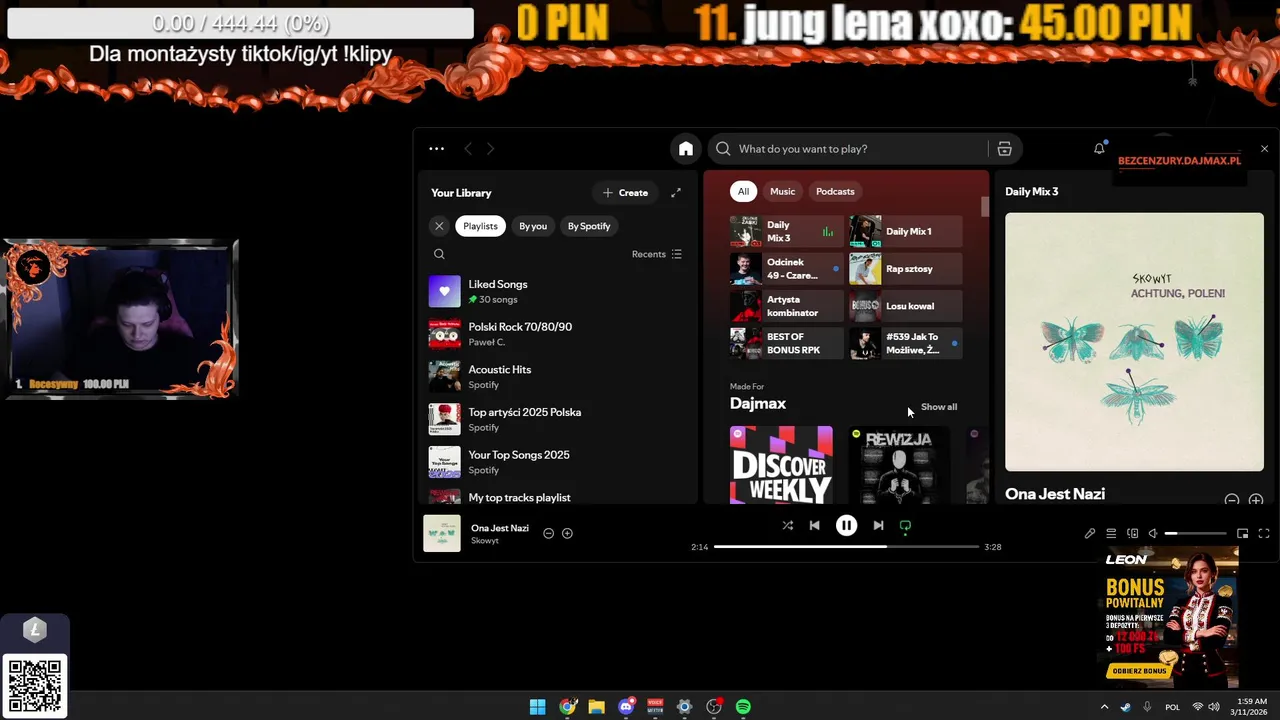Open My top tracks playlist
This screenshot has width=1280, height=720.
pyautogui.click(x=557, y=496)
